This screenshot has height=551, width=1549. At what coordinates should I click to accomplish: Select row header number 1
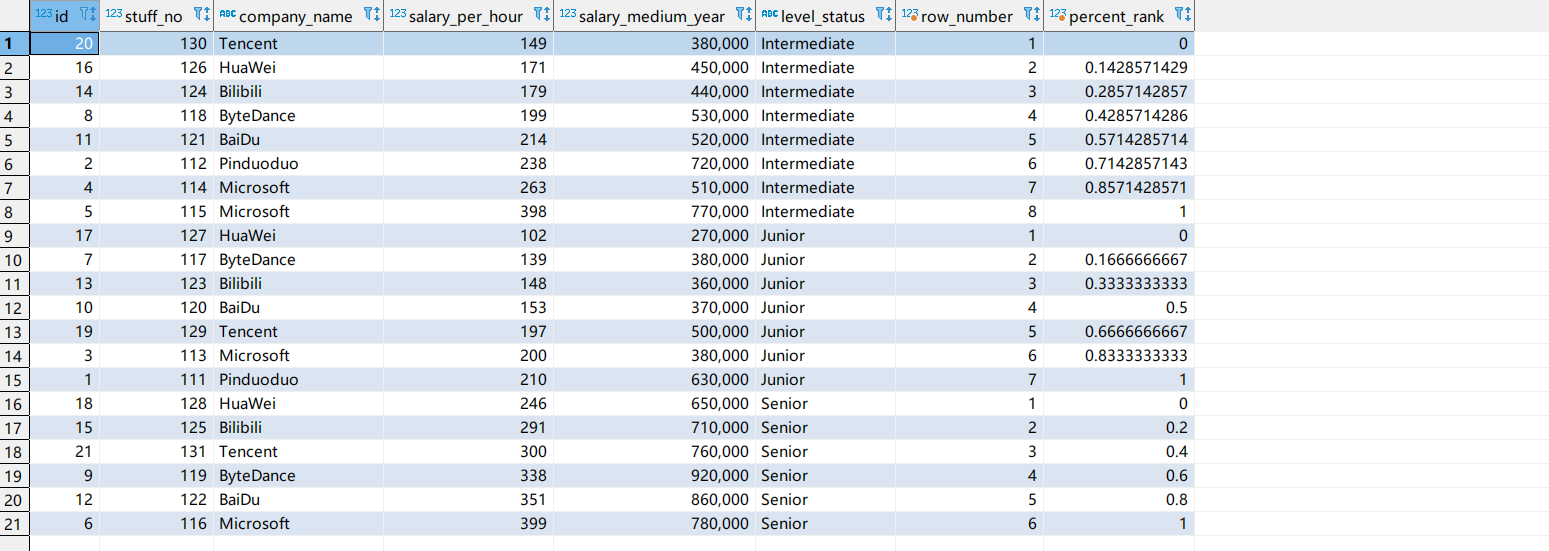[x=15, y=43]
